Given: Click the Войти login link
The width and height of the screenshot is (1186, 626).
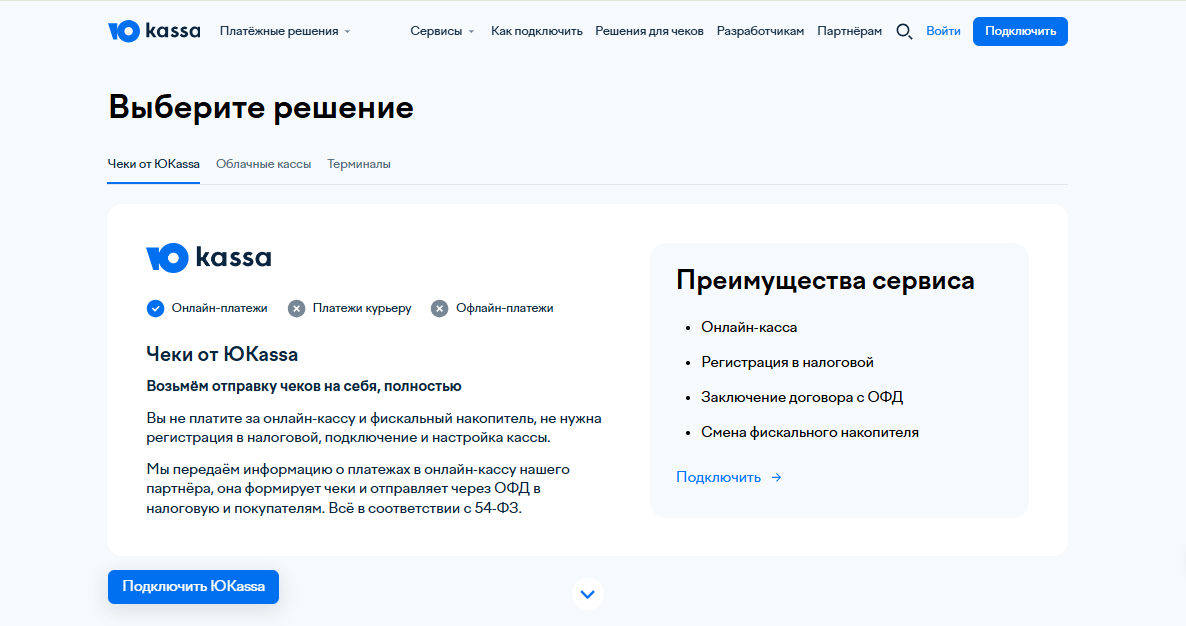Looking at the screenshot, I should 943,31.
